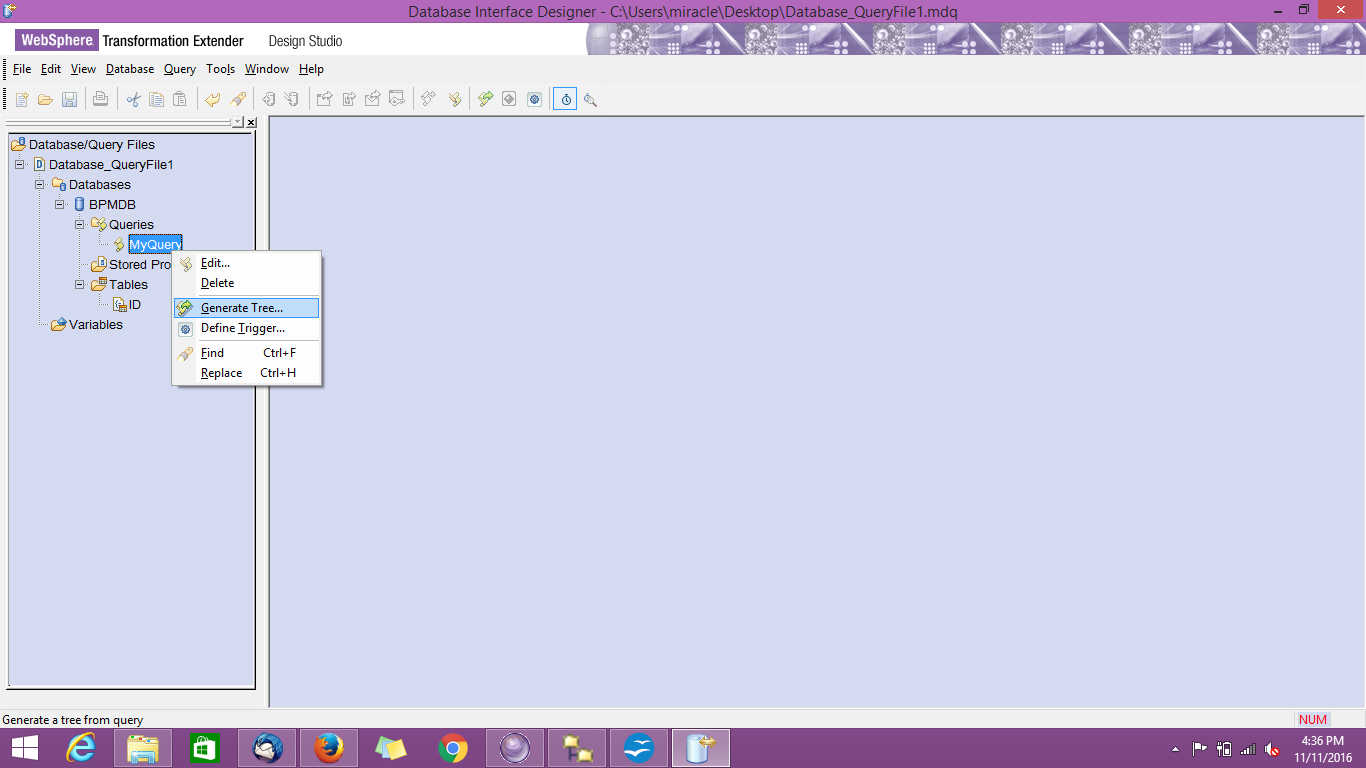
Task: Open the Help menu
Action: pos(311,69)
